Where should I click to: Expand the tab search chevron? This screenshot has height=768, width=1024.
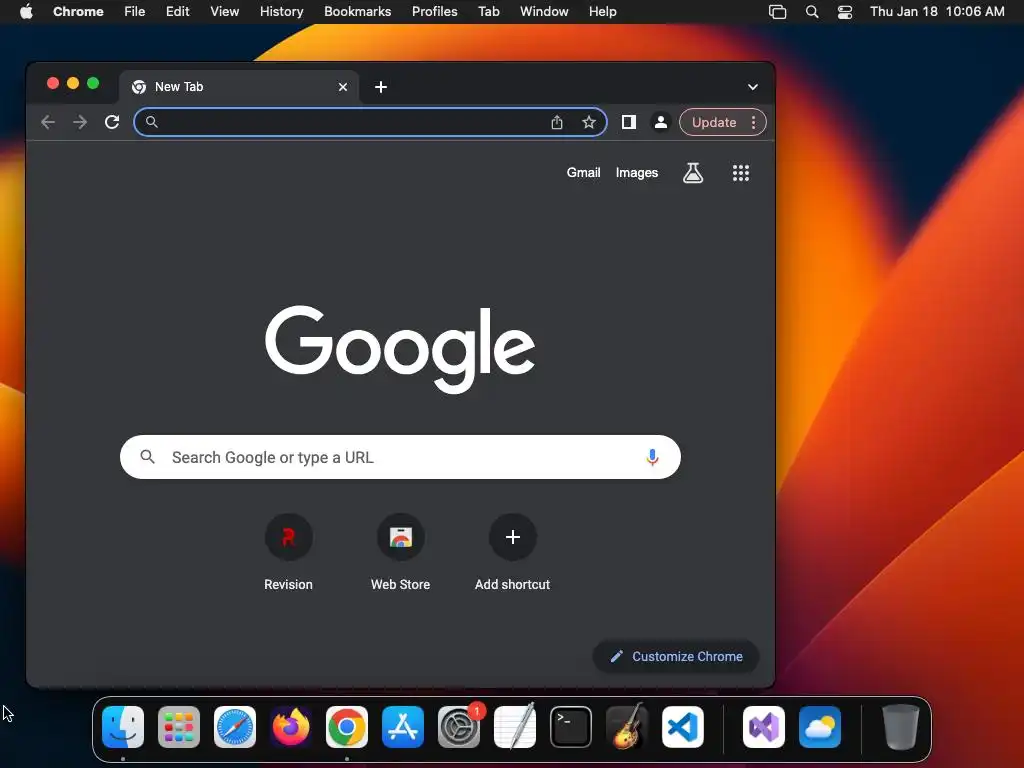pyautogui.click(x=752, y=87)
